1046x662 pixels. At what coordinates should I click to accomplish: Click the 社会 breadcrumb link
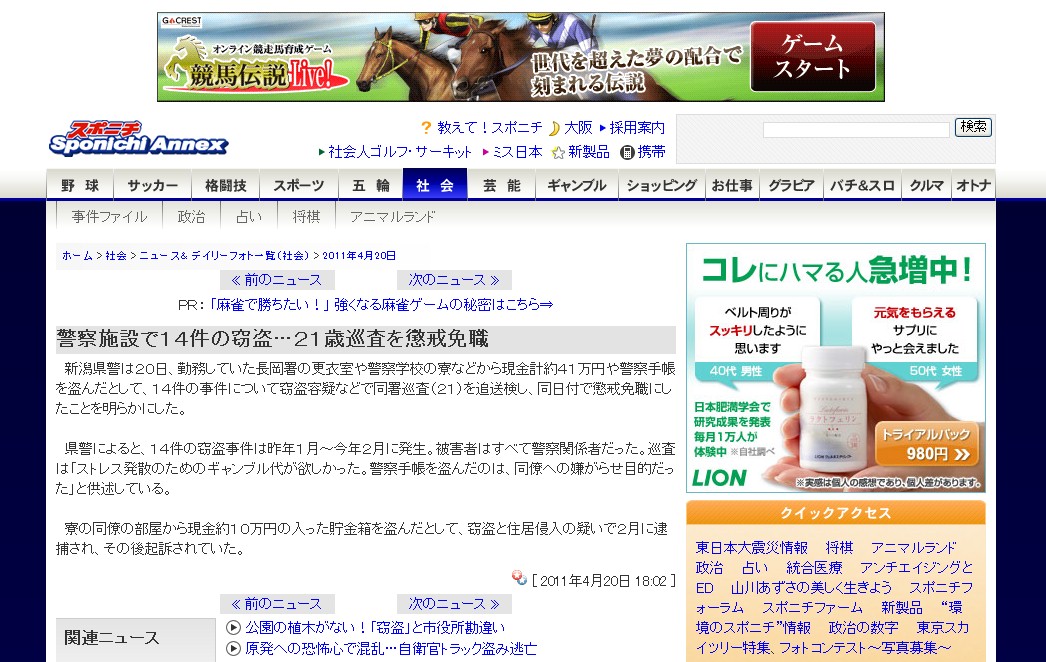[116, 256]
